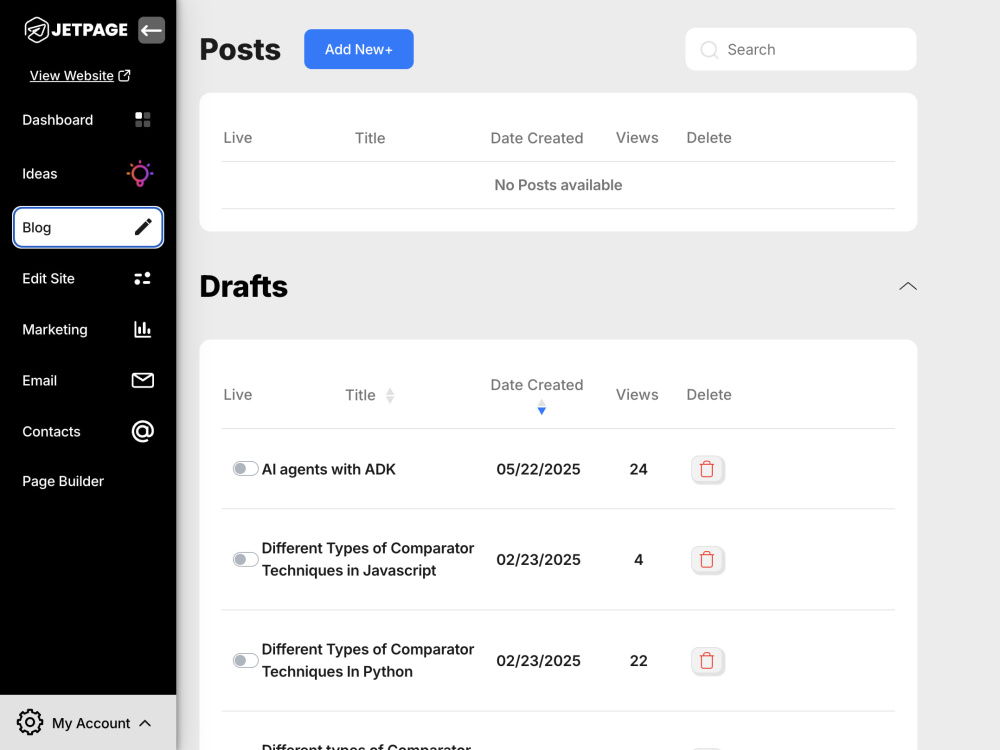Delete the Comparator Techniques In Python draft
This screenshot has height=750, width=1000.
(x=707, y=660)
